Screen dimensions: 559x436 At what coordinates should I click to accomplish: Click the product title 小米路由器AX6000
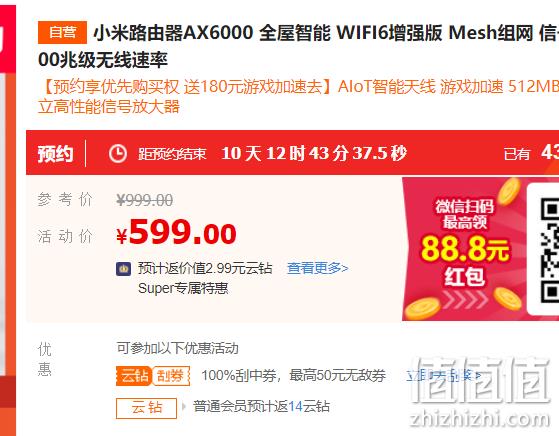(x=173, y=33)
